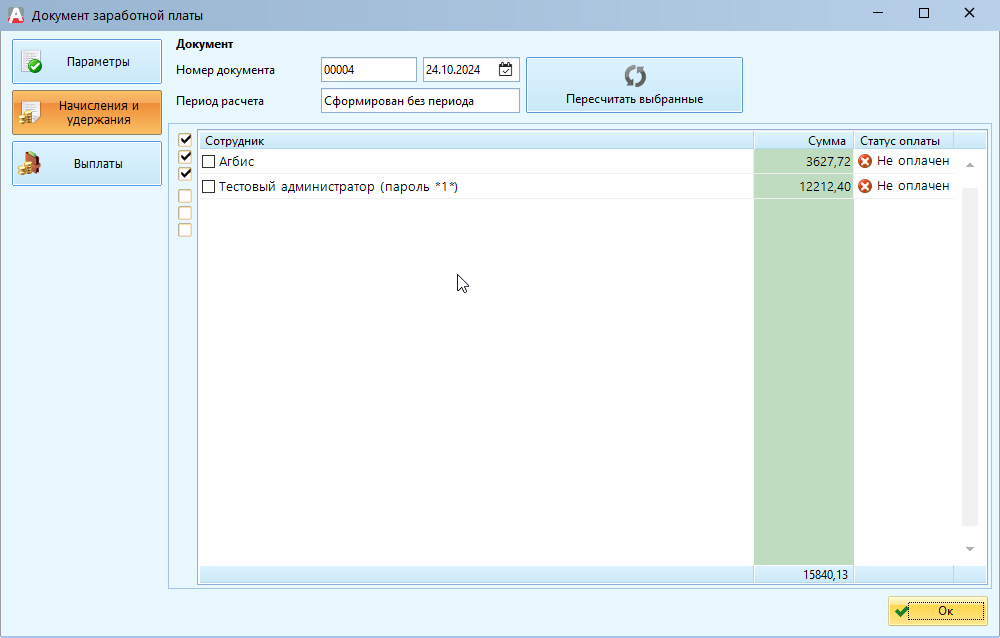Open the calendar picker for the document date
The width and height of the screenshot is (1000, 638).
506,70
